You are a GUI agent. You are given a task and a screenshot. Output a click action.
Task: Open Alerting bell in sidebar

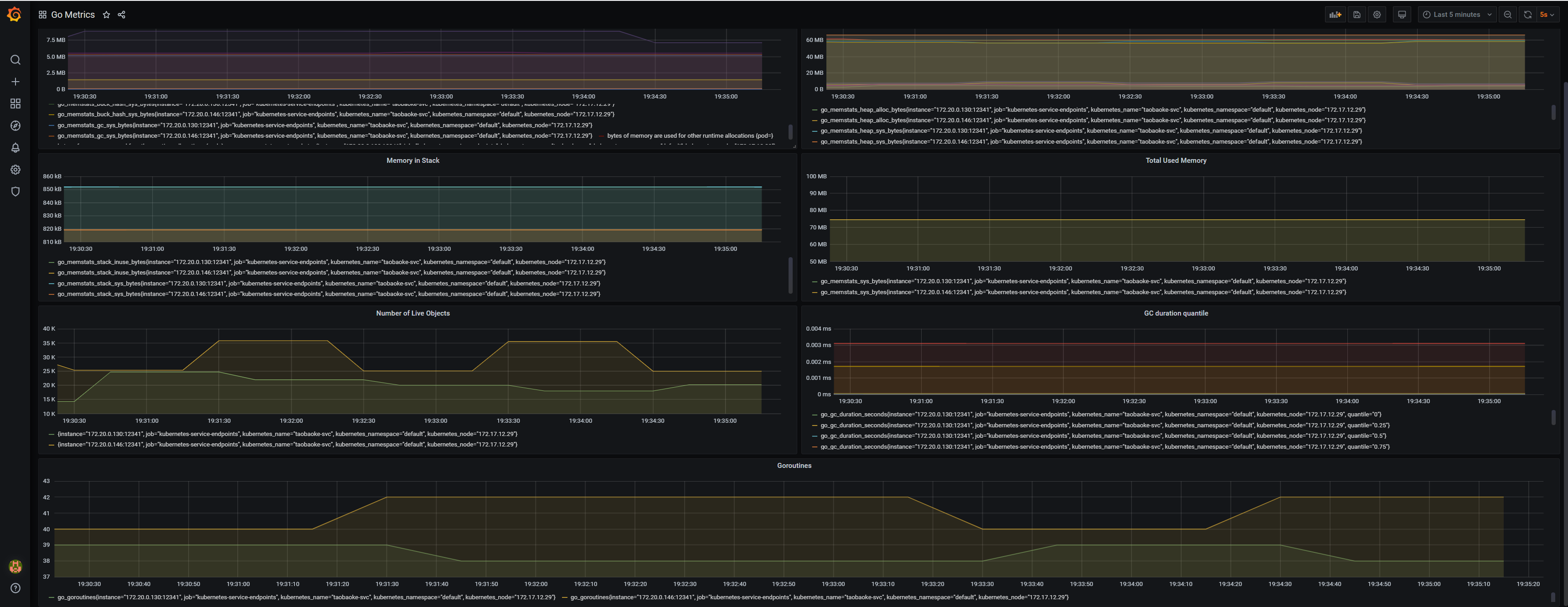point(15,147)
